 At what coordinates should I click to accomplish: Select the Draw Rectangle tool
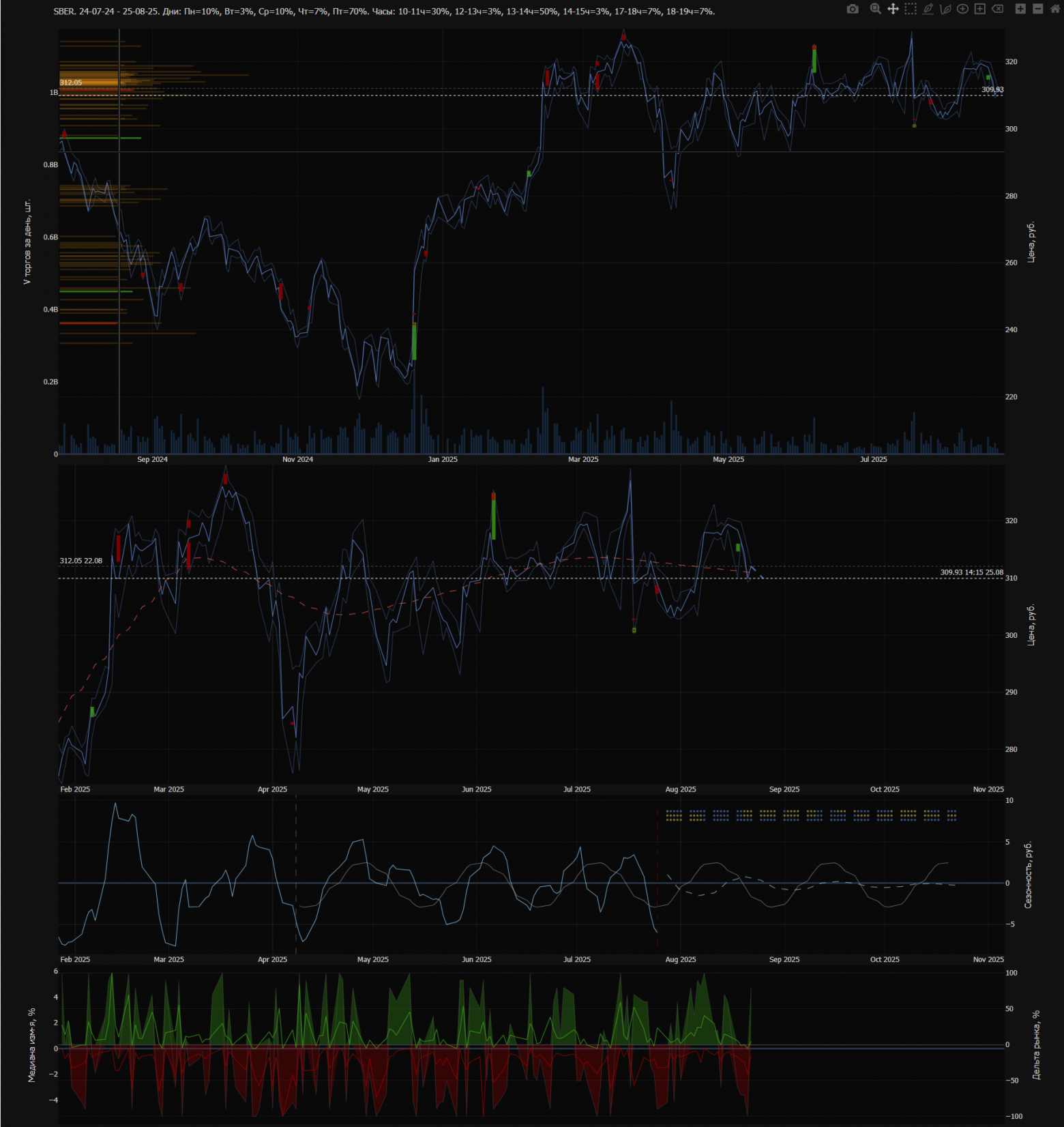(980, 9)
